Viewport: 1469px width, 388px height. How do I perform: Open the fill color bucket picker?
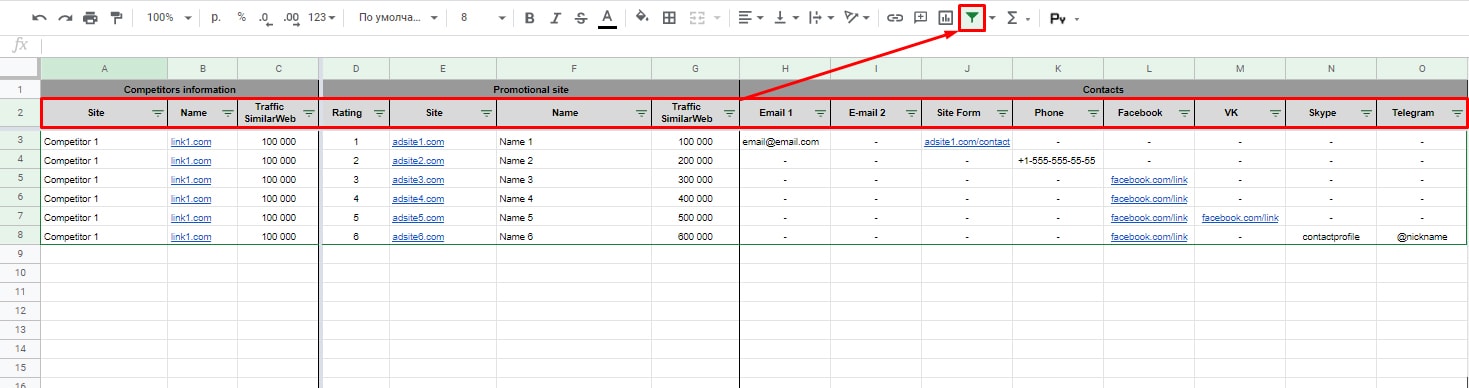[x=642, y=18]
